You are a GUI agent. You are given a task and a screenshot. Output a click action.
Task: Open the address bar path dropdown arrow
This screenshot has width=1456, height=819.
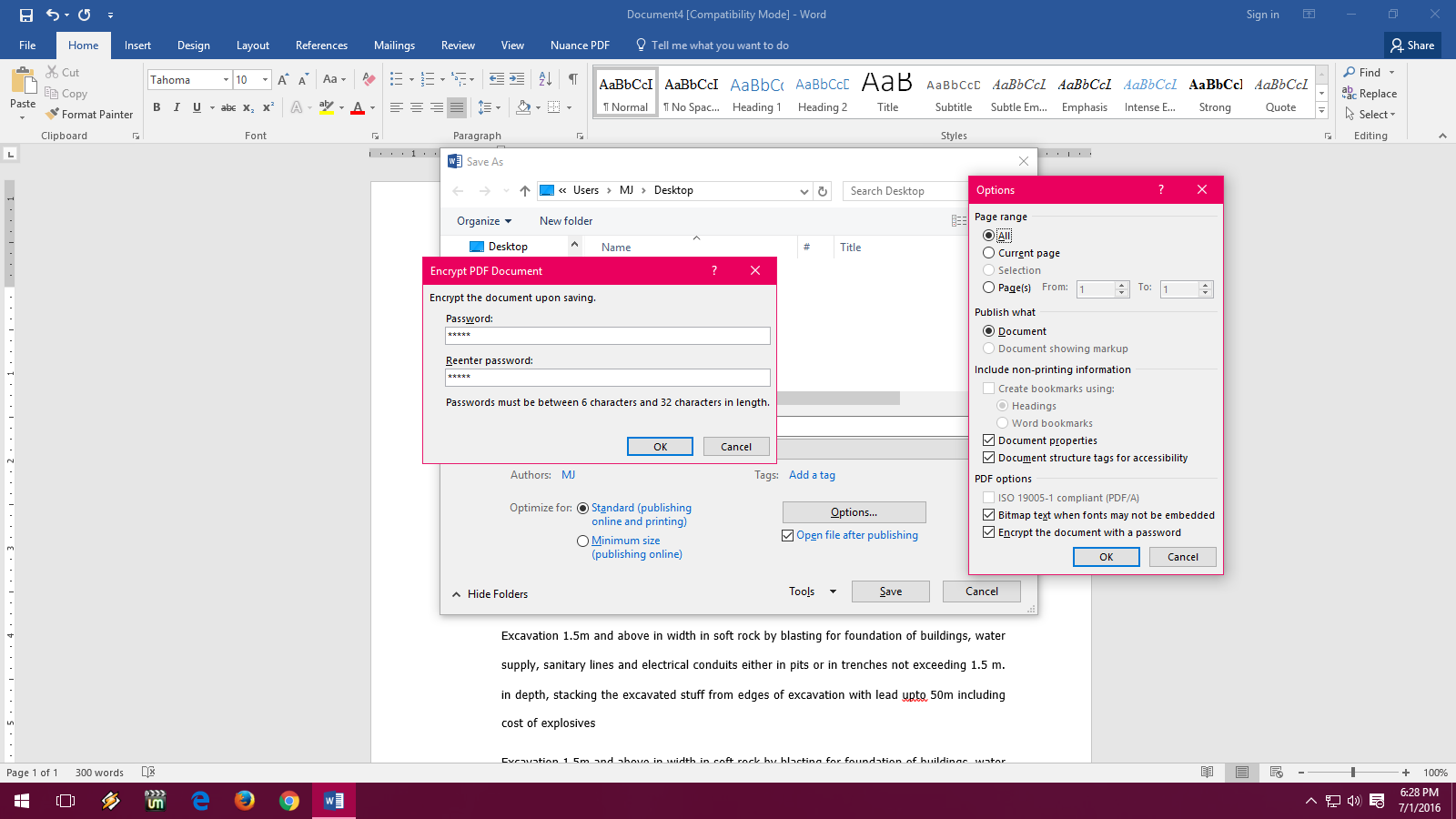[804, 191]
